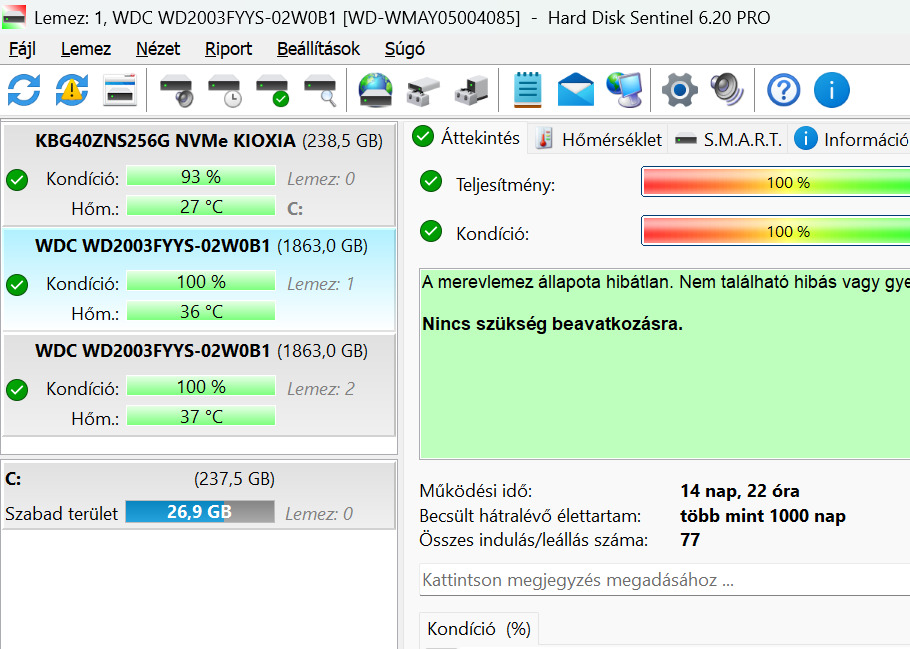Viewport: 910px width, 649px height.
Task: Click the blue Refresh arrows toolbar icon
Action: pos(24,90)
